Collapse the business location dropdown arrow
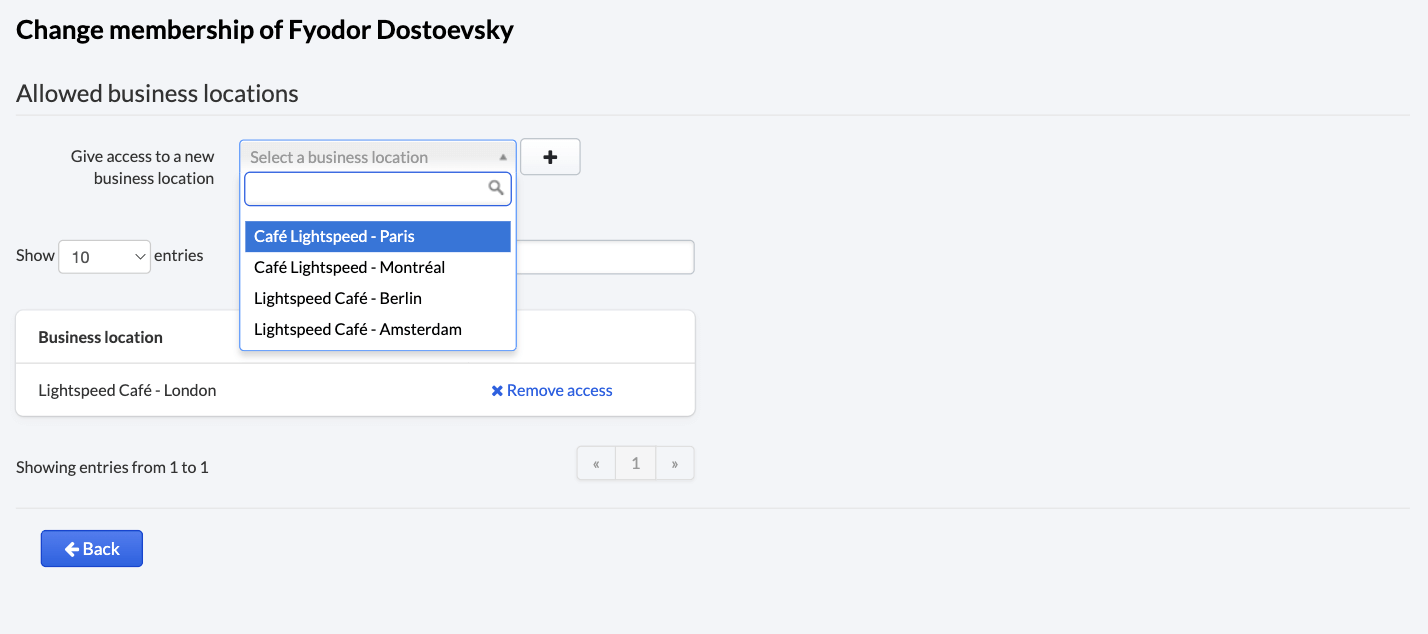 tap(503, 157)
